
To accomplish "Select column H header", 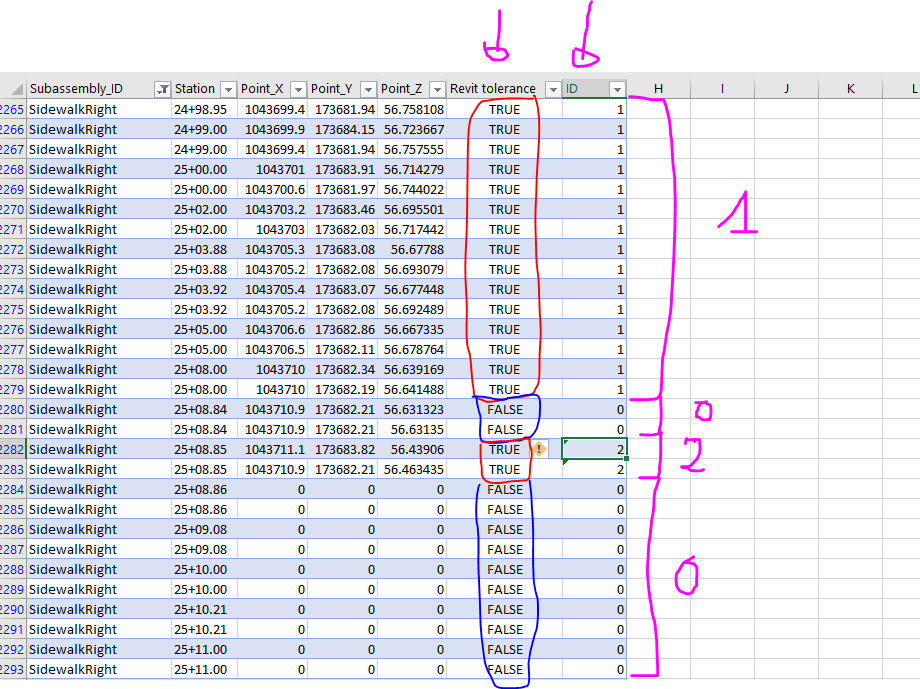I will [x=658, y=89].
